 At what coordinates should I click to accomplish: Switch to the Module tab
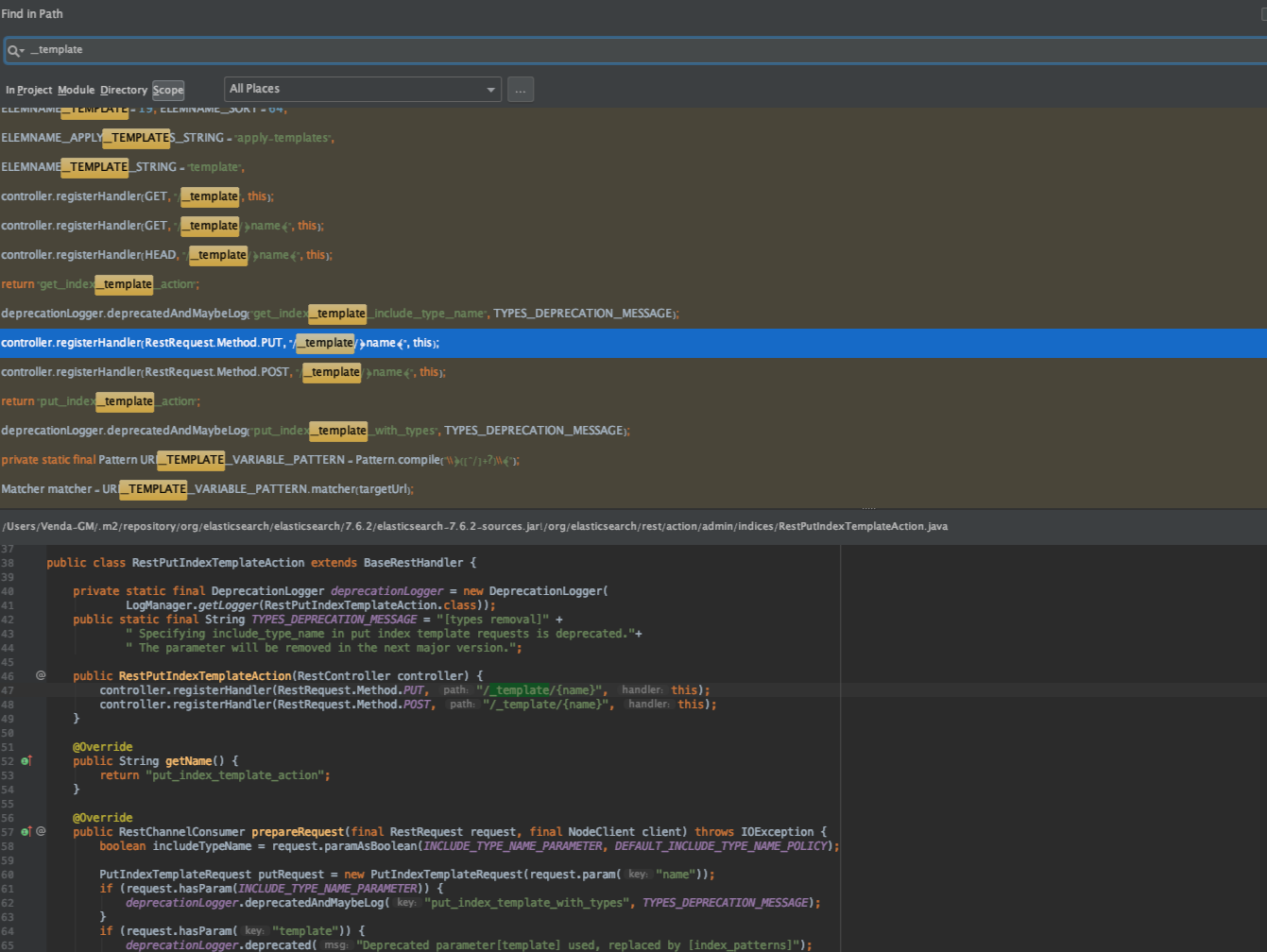click(x=76, y=91)
